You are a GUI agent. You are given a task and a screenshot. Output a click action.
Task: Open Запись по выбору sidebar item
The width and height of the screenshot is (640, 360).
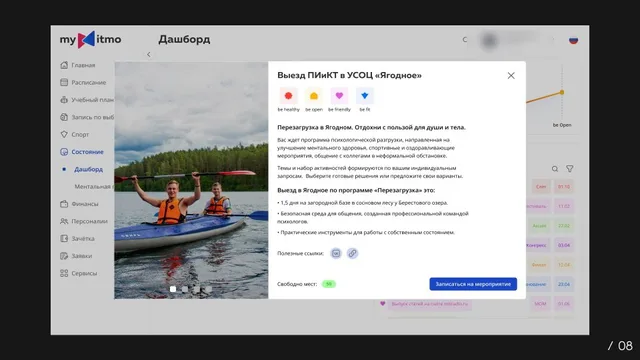click(x=93, y=117)
